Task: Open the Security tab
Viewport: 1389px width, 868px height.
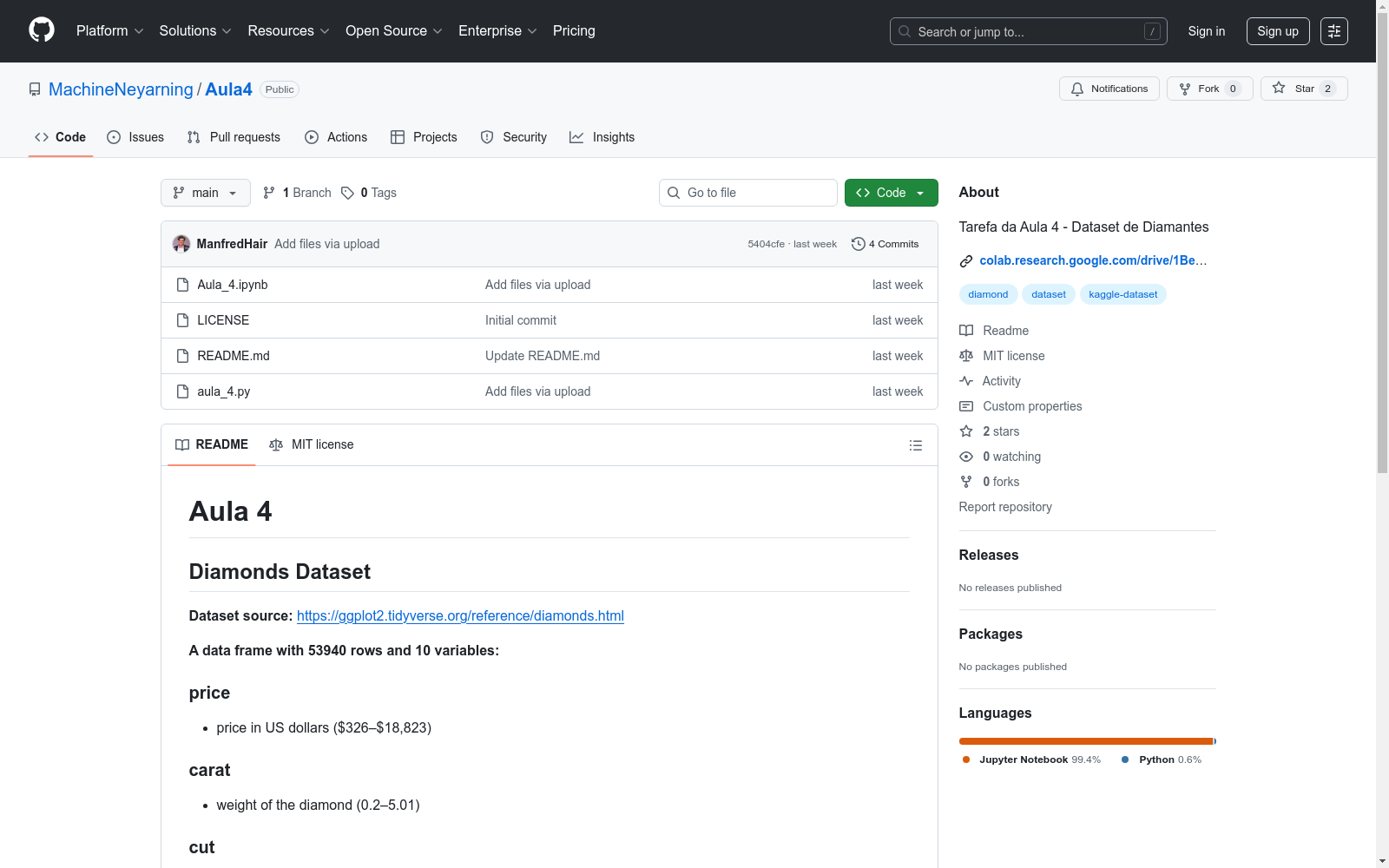Action: click(x=514, y=137)
